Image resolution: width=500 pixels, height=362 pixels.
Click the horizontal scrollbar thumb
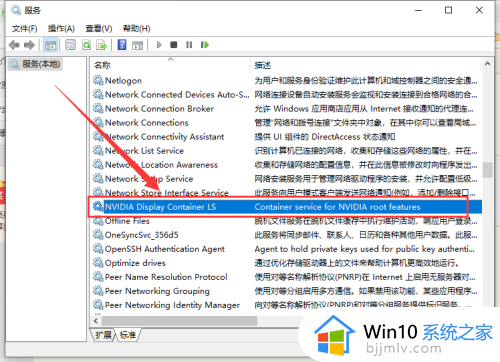pos(179,321)
